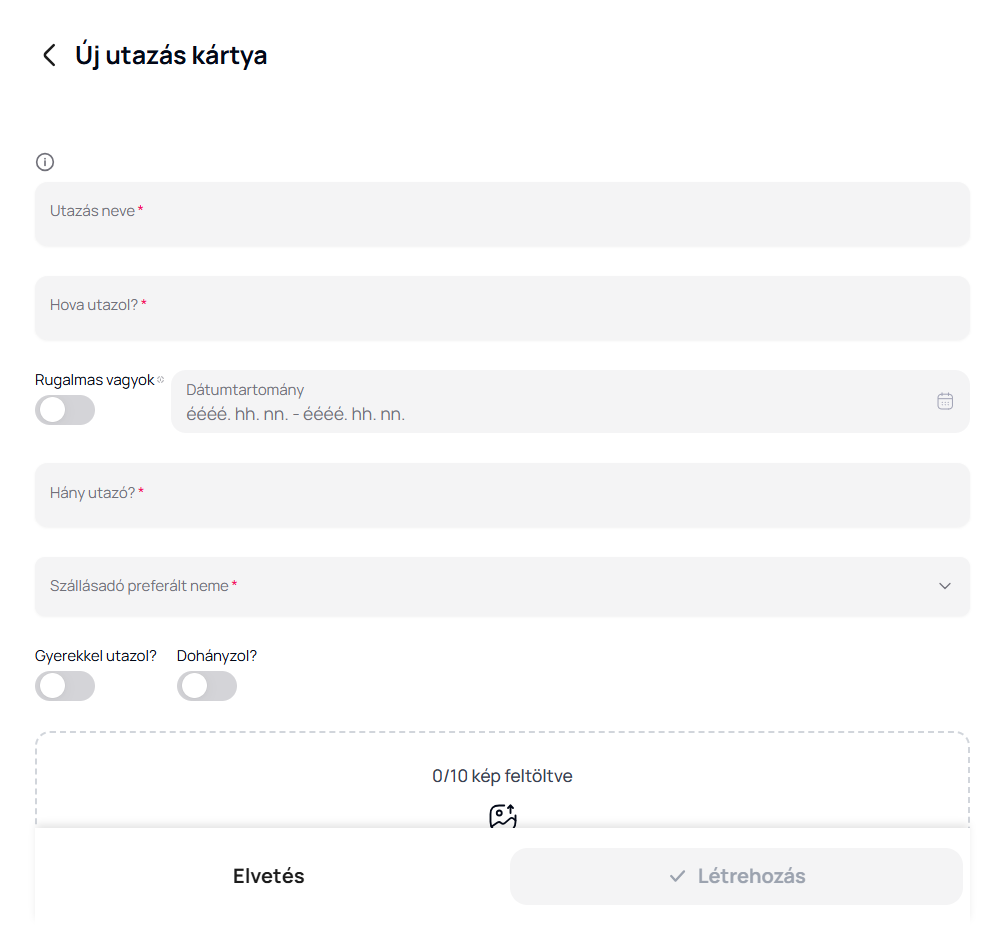Viewport: 1003px width, 925px height.
Task: Click the Dátumtartomány date range field
Action: [x=550, y=402]
